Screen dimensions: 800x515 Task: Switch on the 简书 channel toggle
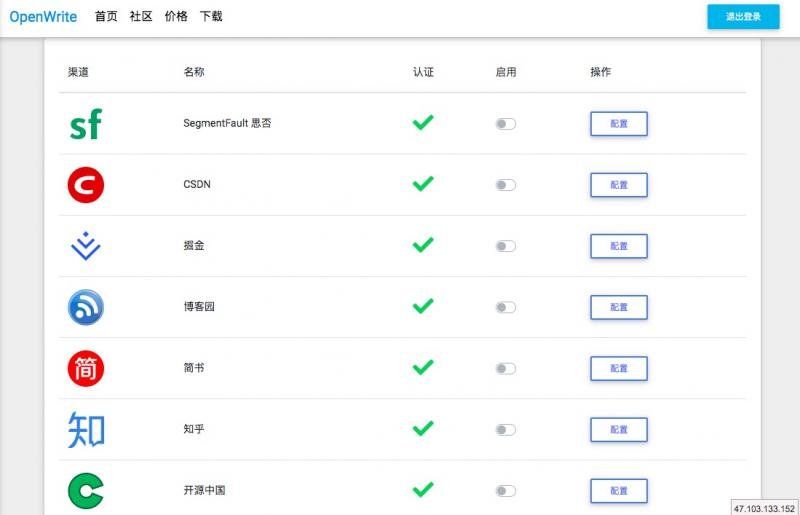[506, 368]
